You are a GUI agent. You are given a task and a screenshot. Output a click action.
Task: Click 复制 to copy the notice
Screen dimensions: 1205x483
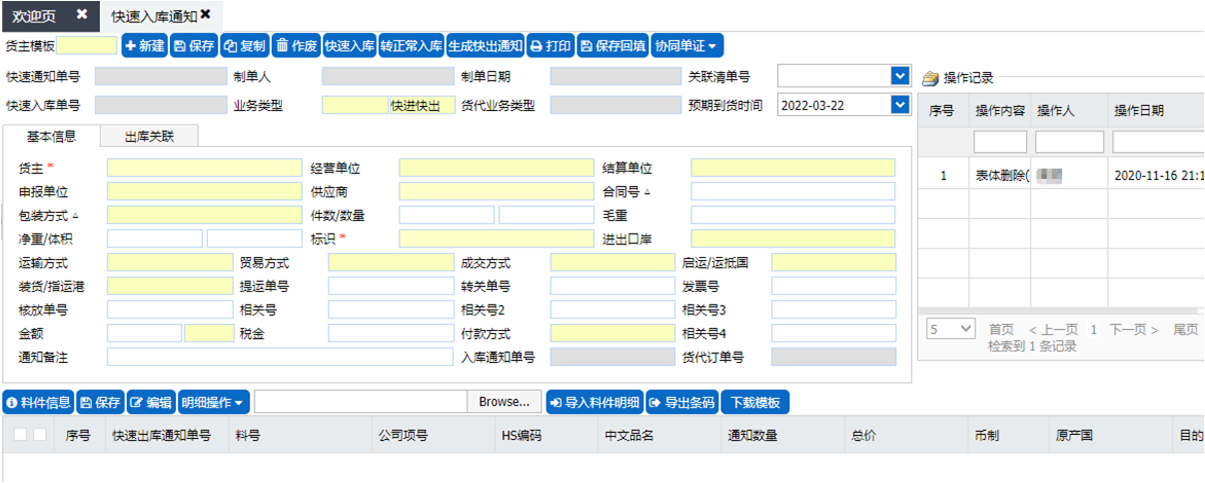coord(244,46)
